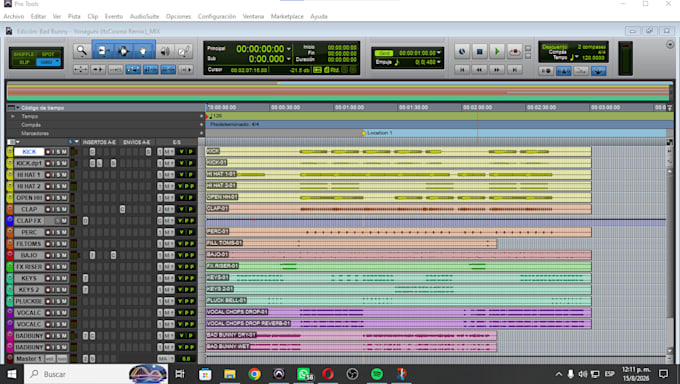
Task: Open the edit window toolbar menu arrow
Action: coord(670,45)
